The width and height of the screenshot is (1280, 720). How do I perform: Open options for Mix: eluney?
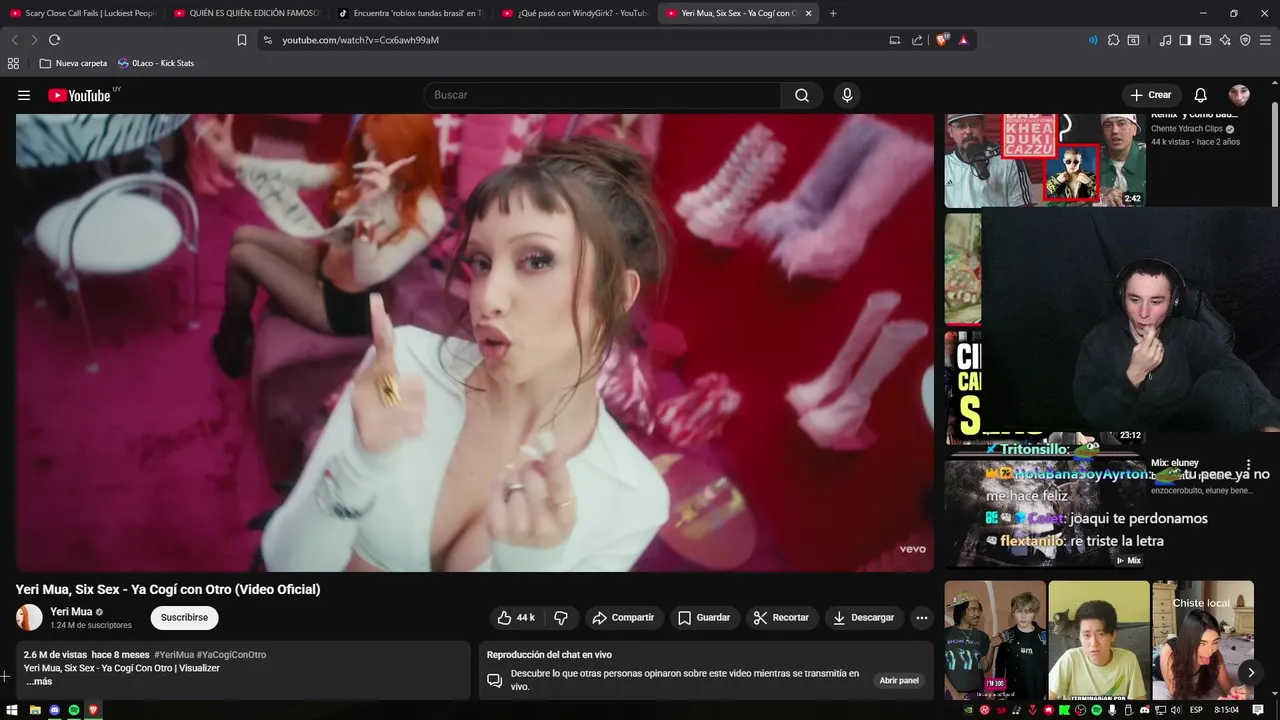click(x=1248, y=464)
